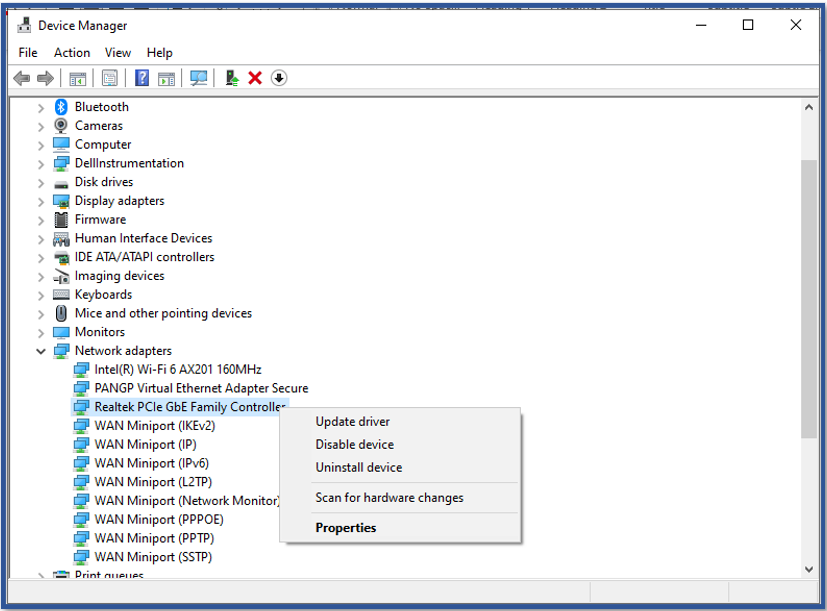Open Properties from the context menu

point(401,528)
